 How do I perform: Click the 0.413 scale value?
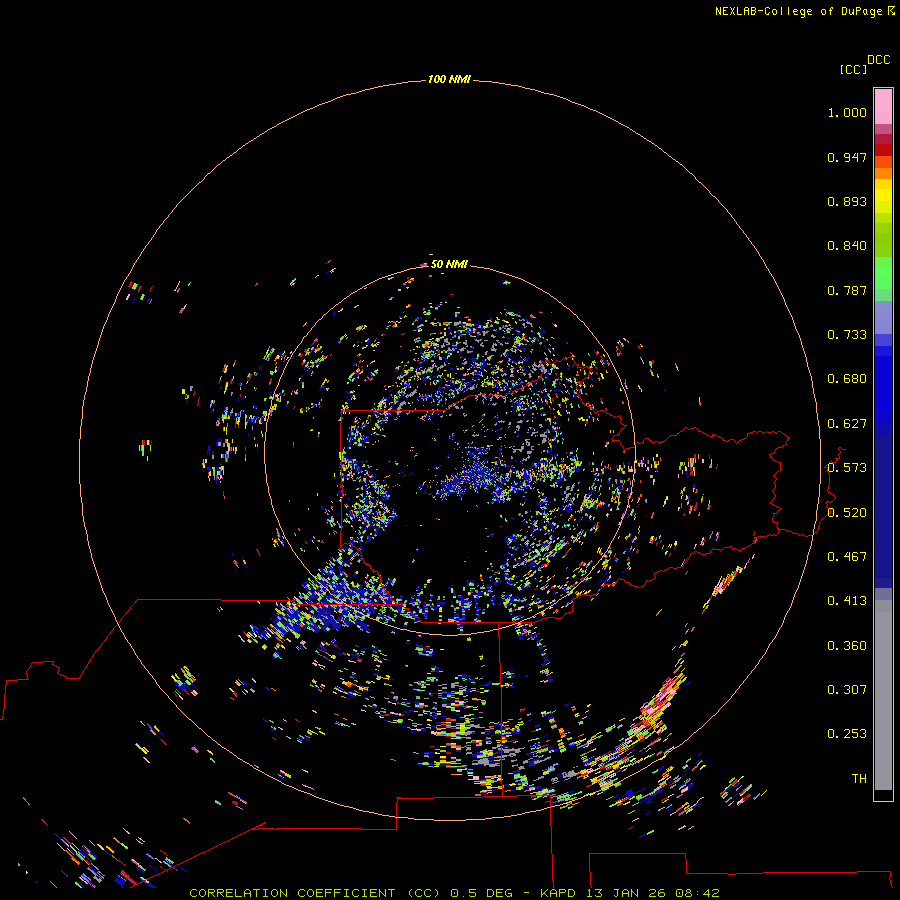(847, 601)
